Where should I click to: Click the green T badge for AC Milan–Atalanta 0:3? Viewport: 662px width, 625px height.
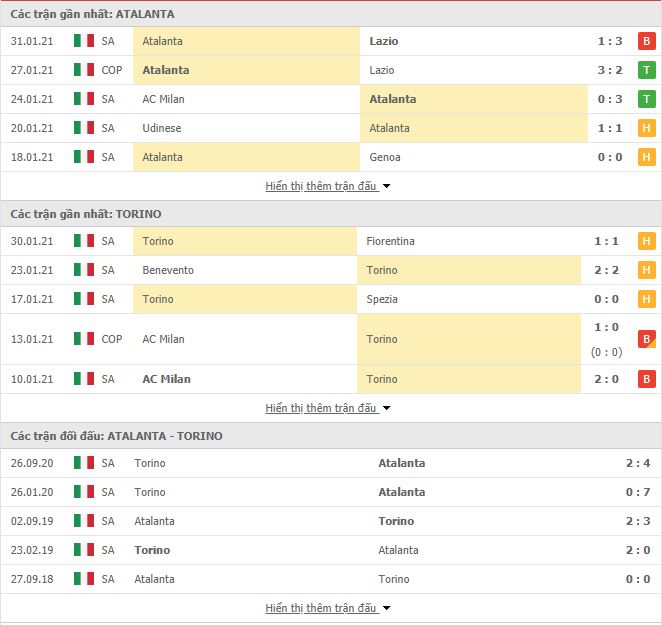646,99
